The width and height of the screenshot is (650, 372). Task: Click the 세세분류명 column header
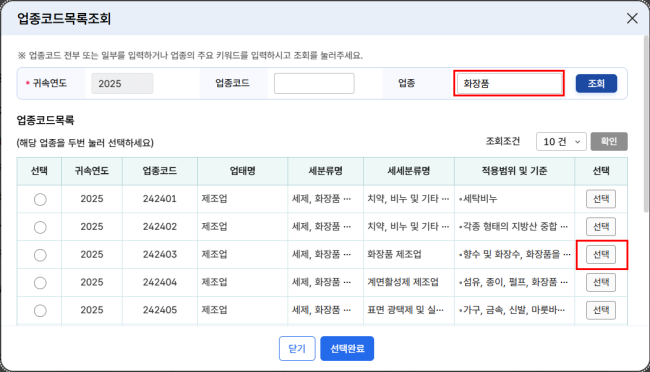[409, 171]
